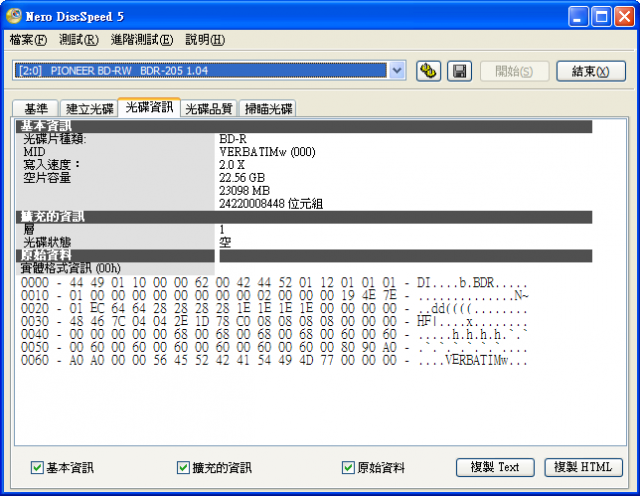
Task: Click the 光碟片種類 label
Action: (x=55, y=139)
